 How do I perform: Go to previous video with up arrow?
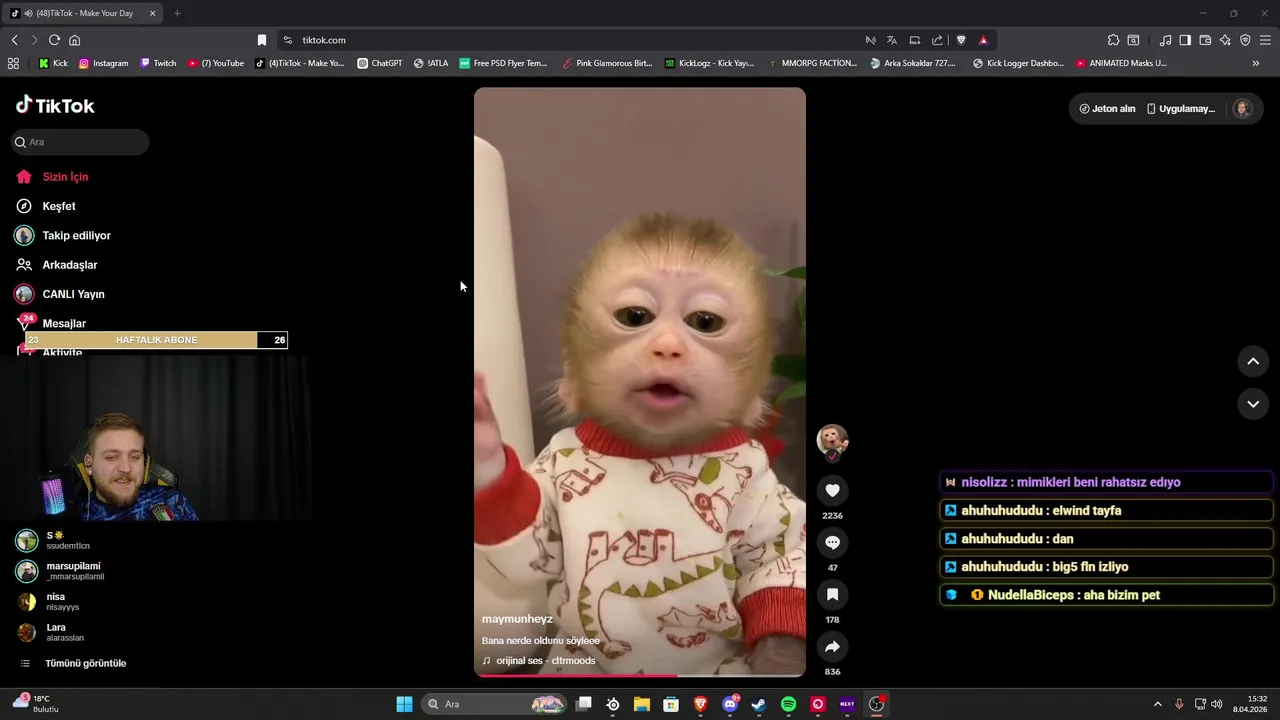[1253, 361]
